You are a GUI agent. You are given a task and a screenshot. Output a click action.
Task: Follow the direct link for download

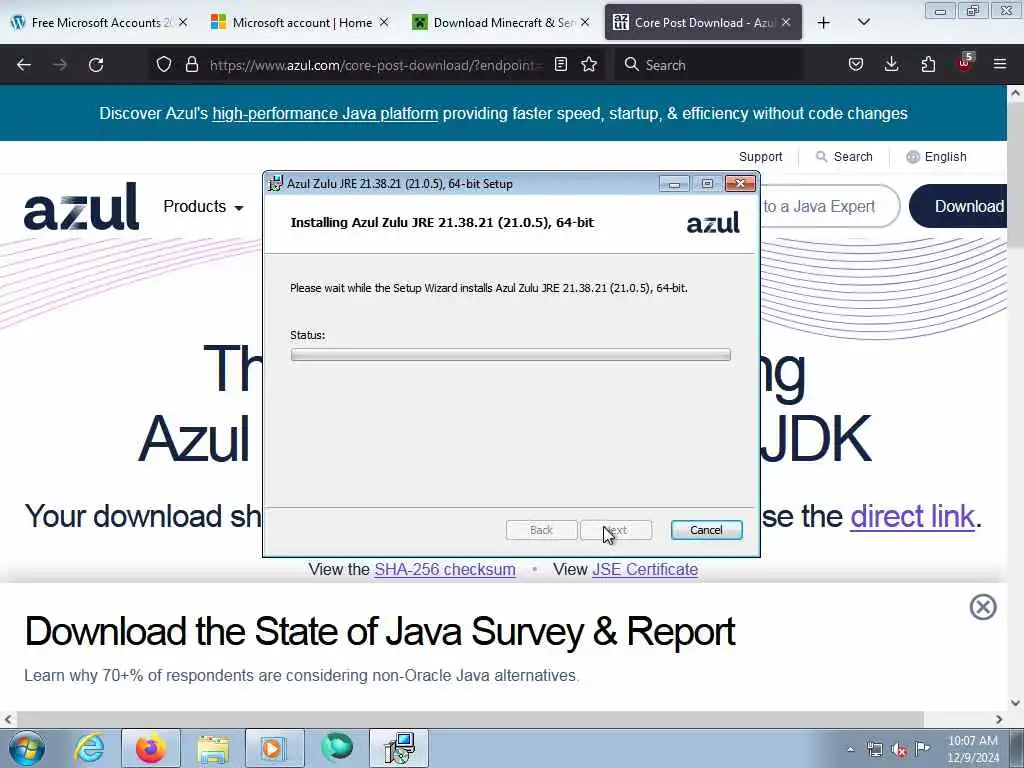tap(912, 517)
